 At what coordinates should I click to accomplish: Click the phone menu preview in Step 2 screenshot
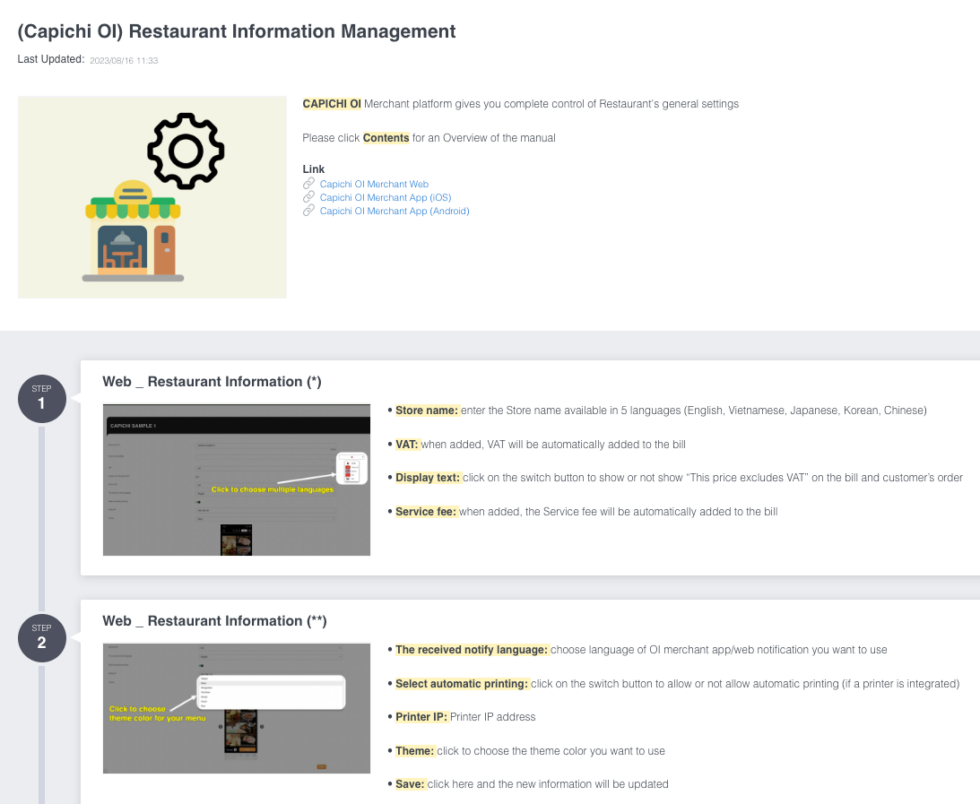click(240, 730)
